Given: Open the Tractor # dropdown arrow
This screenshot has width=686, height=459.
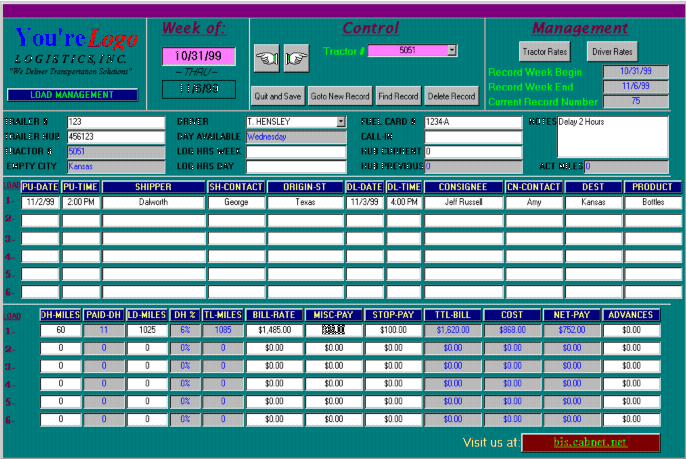Looking at the screenshot, I should tap(452, 50).
